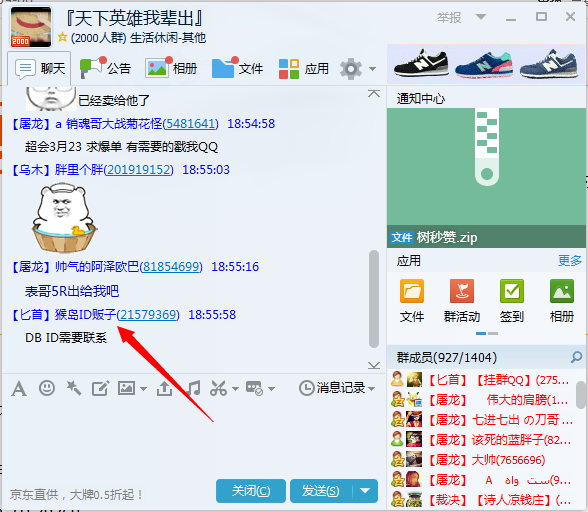Viewport: 588px width, 512px height.
Task: Select member 该死的蓝胖子
Action: click(x=482, y=440)
